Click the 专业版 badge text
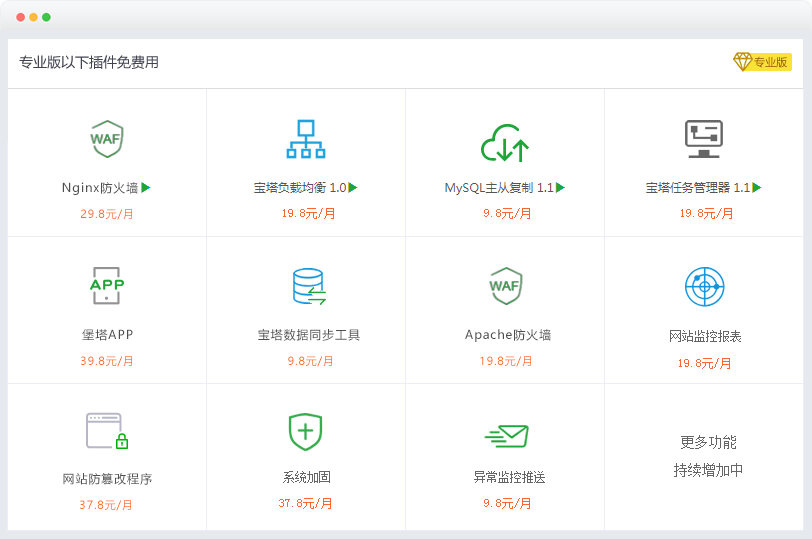812x539 pixels. point(771,62)
